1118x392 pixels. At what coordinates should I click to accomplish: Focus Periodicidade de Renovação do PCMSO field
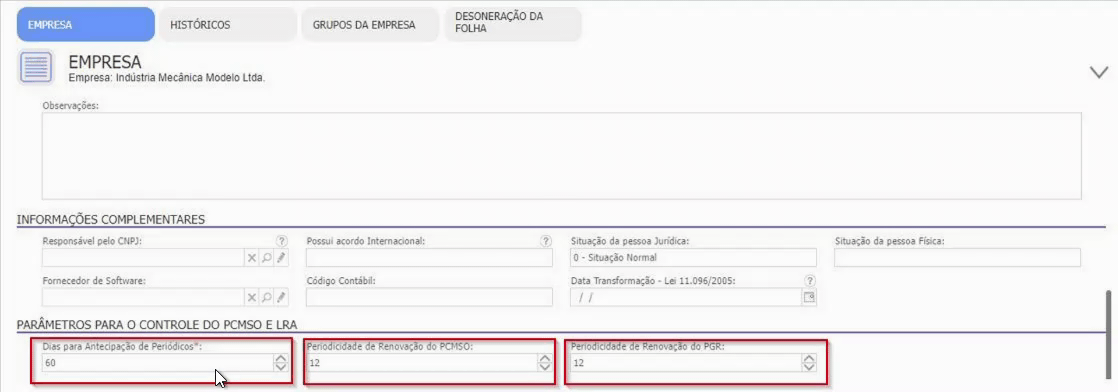[421, 363]
